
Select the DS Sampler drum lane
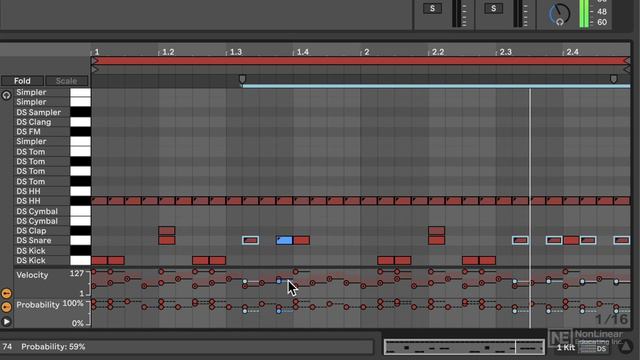[38, 112]
